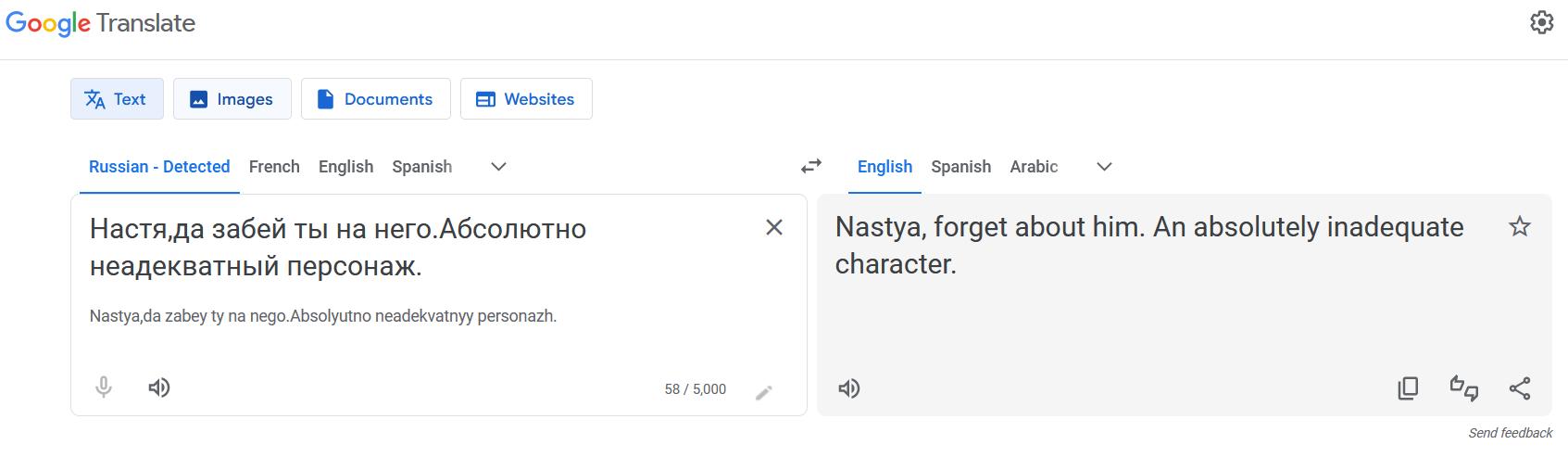This screenshot has width=1568, height=470.
Task: Listen to the Russian source text
Action: coord(159,387)
